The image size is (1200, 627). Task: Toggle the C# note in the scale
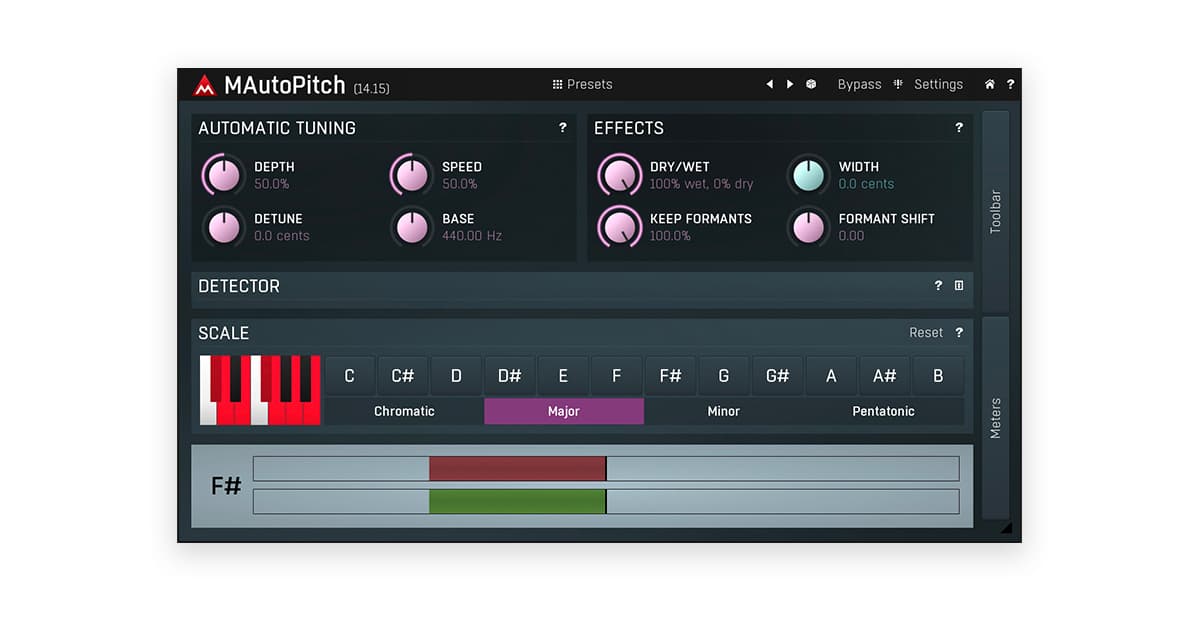click(x=403, y=375)
